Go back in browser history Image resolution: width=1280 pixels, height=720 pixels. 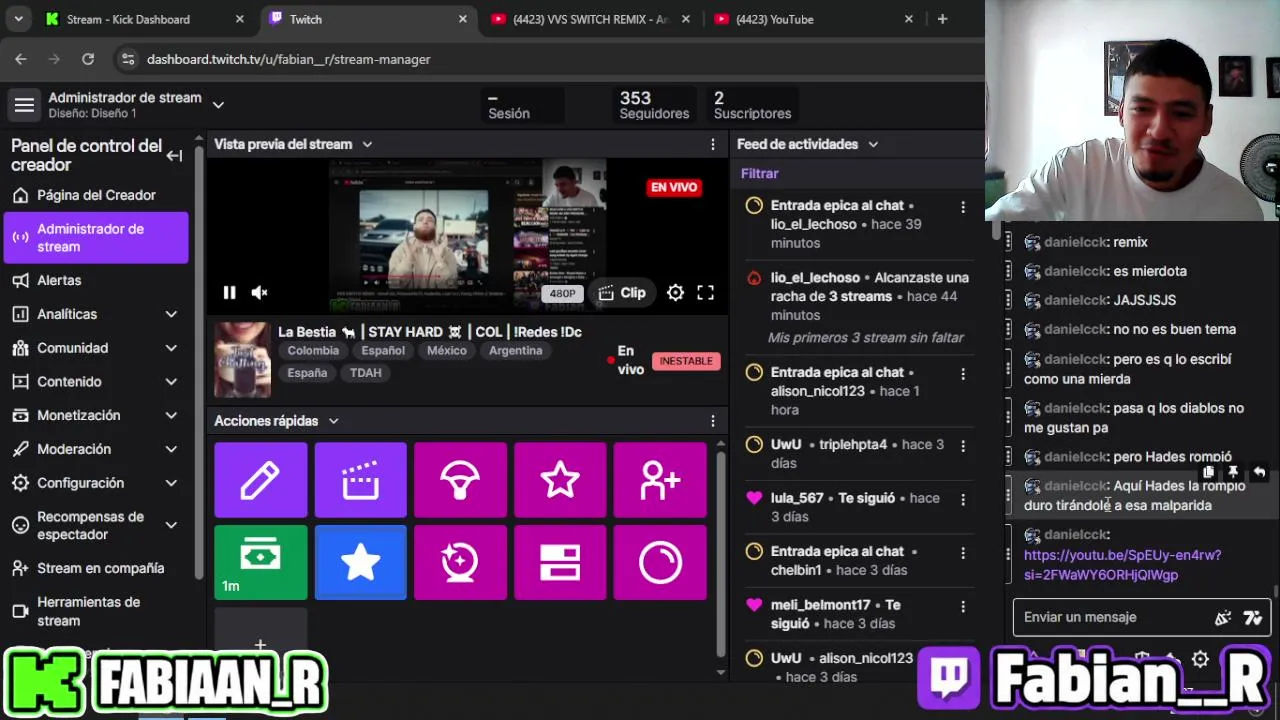tap(21, 60)
